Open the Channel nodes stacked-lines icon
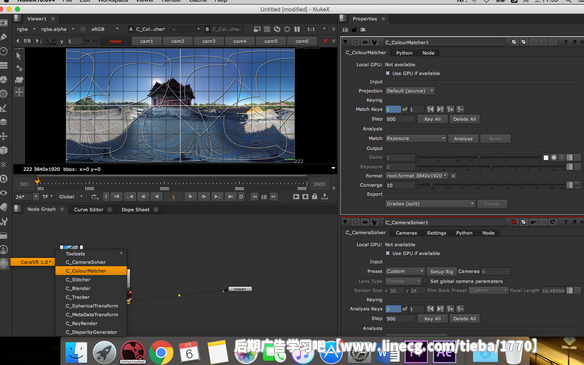This screenshot has width=584, height=365. 4,66
